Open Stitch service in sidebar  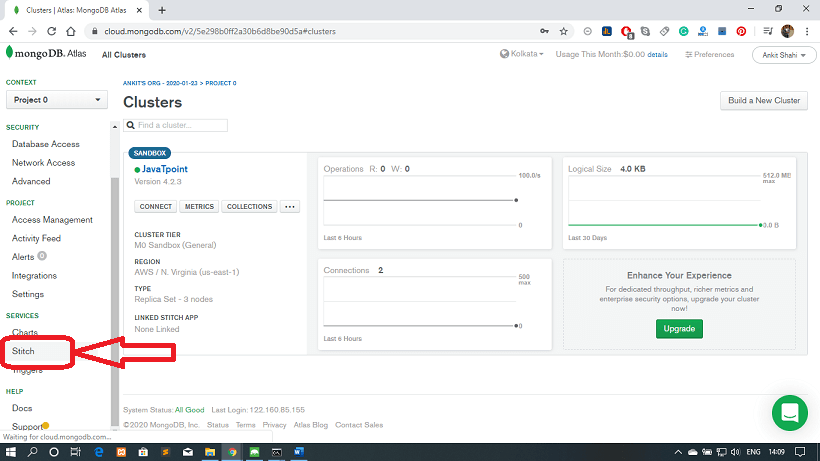click(x=23, y=351)
